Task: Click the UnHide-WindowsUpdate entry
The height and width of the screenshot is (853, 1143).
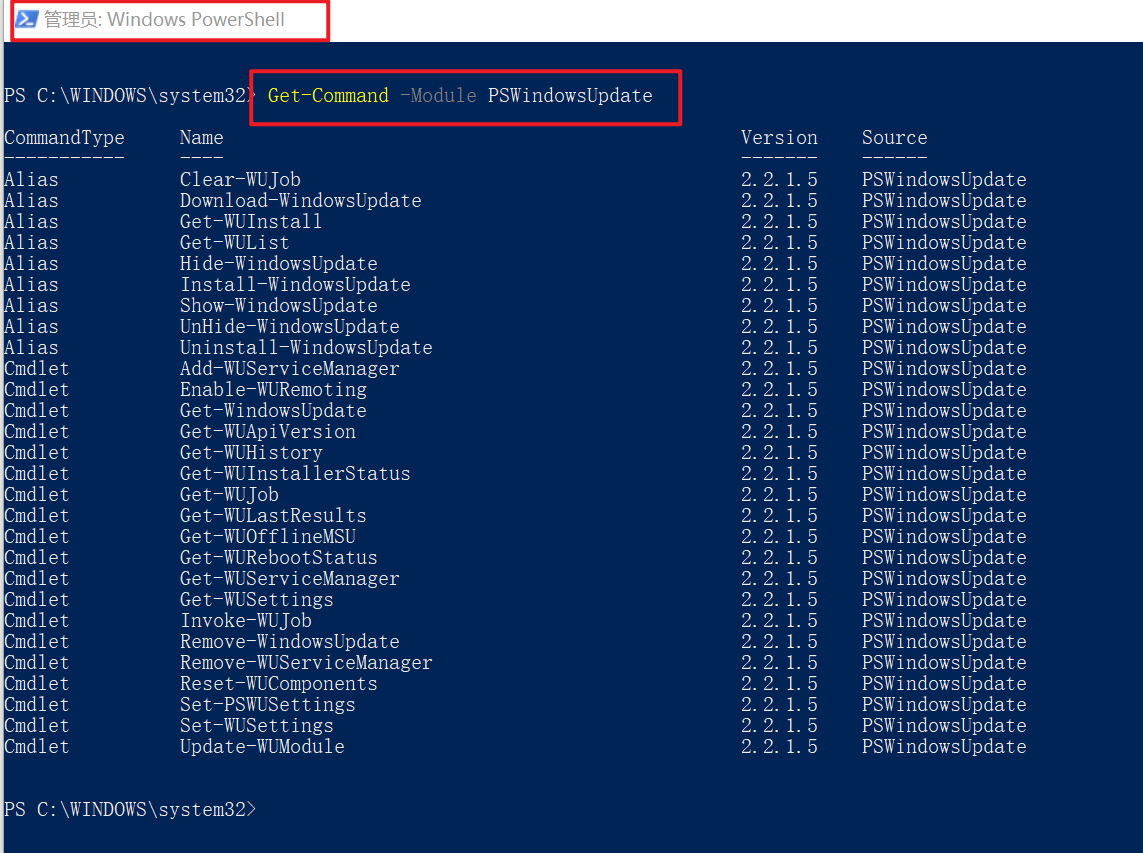Action: click(290, 327)
